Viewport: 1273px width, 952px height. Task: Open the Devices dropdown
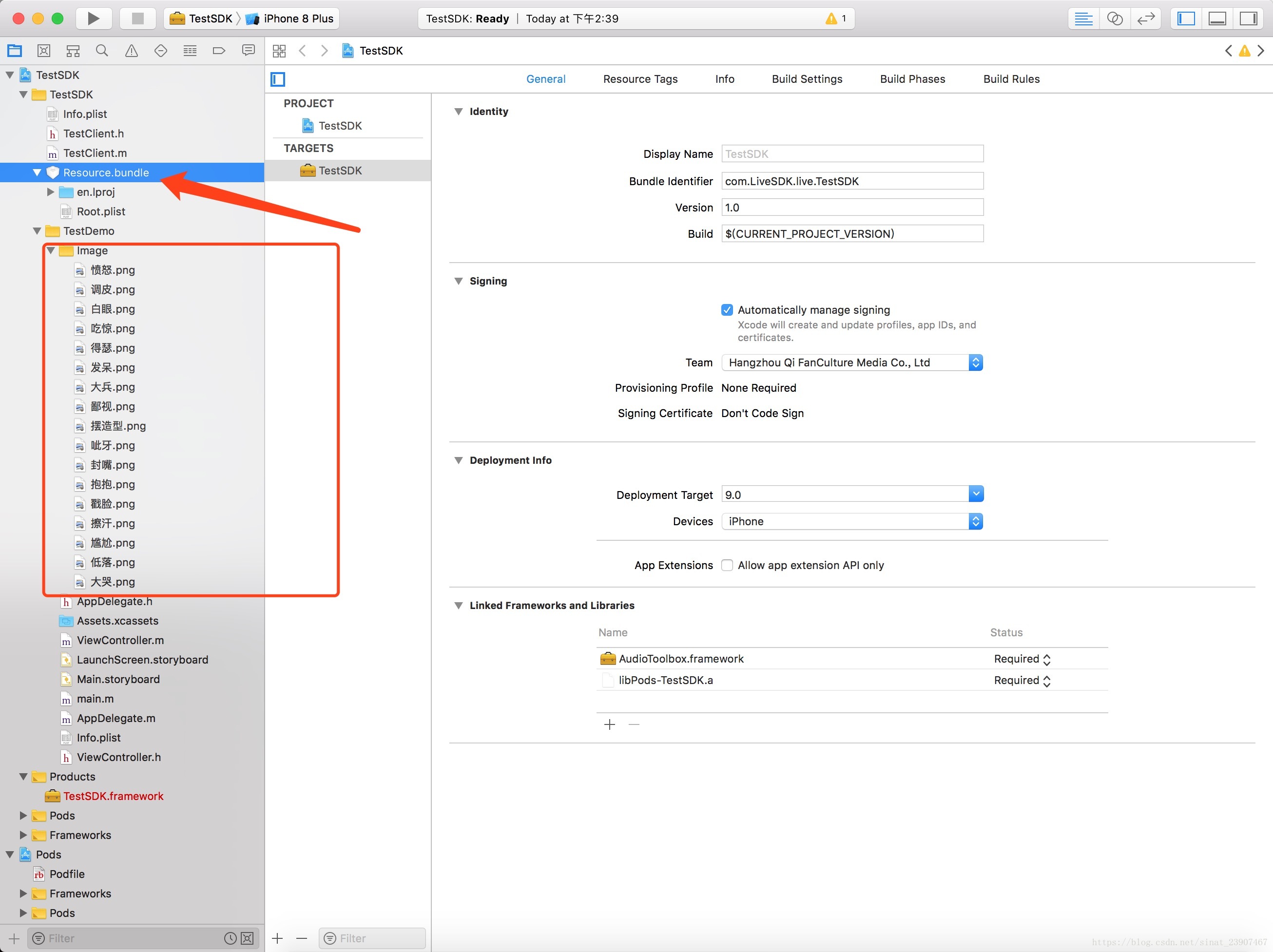[852, 521]
